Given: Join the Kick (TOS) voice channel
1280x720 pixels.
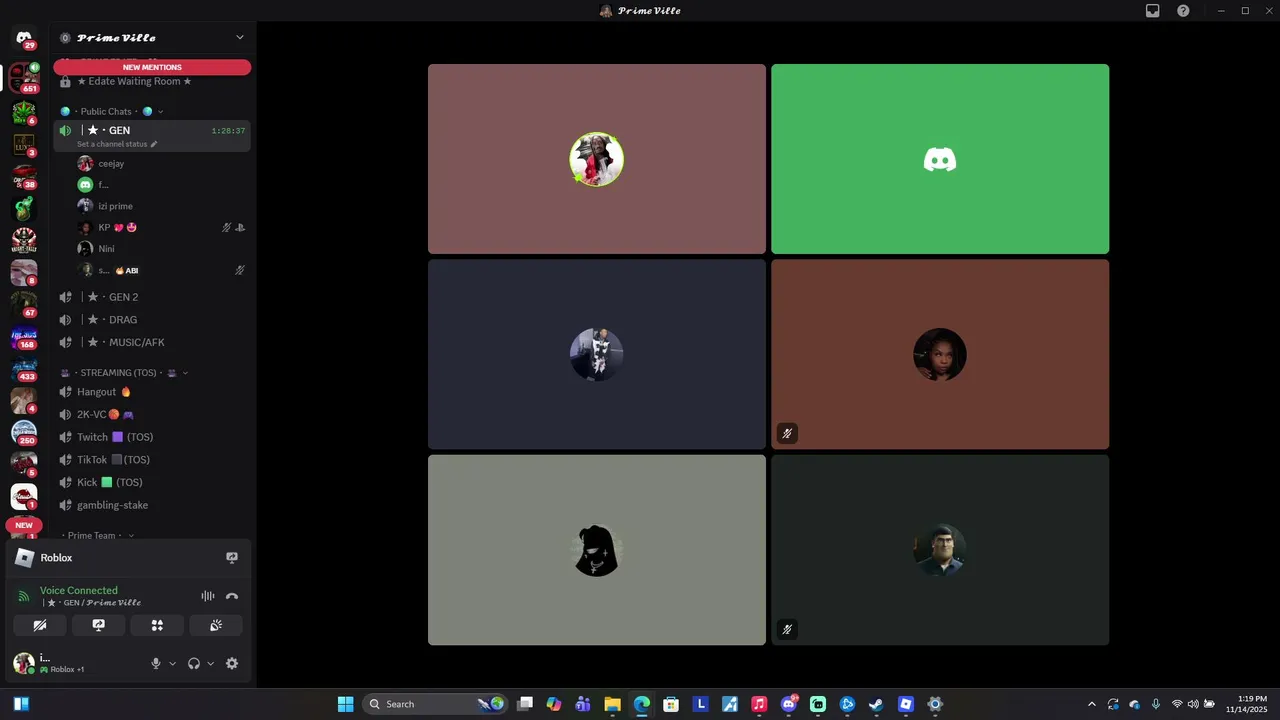Looking at the screenshot, I should [152, 482].
